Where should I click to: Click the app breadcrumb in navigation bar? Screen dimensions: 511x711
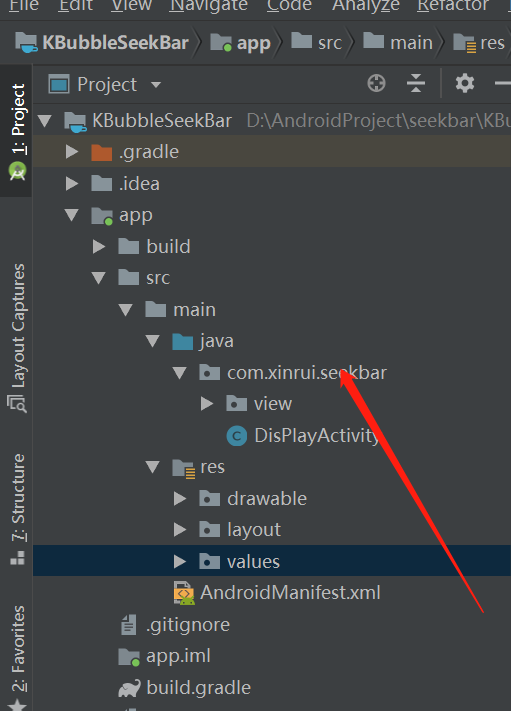click(240, 43)
